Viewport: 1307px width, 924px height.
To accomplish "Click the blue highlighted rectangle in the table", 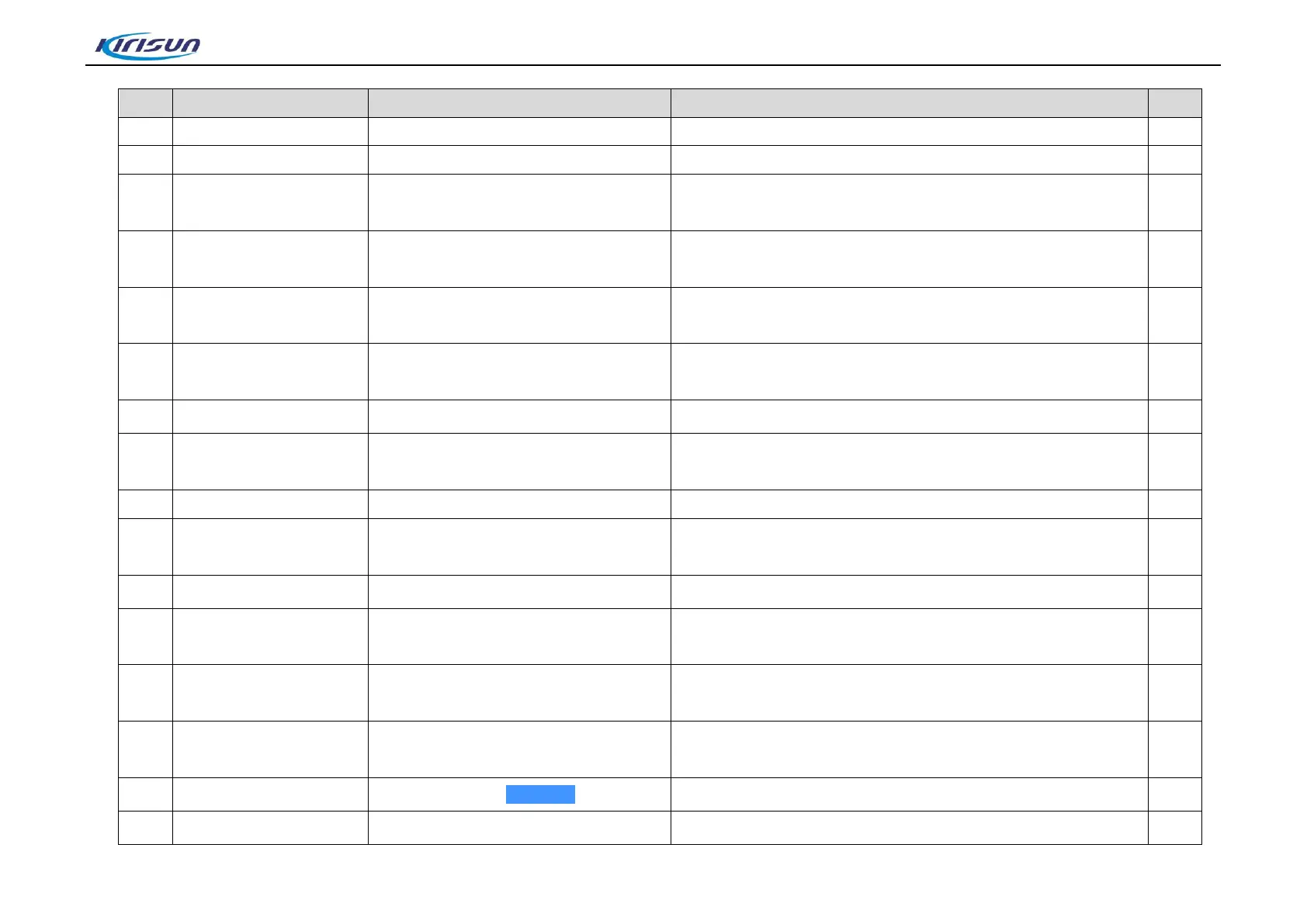I will click(540, 794).
